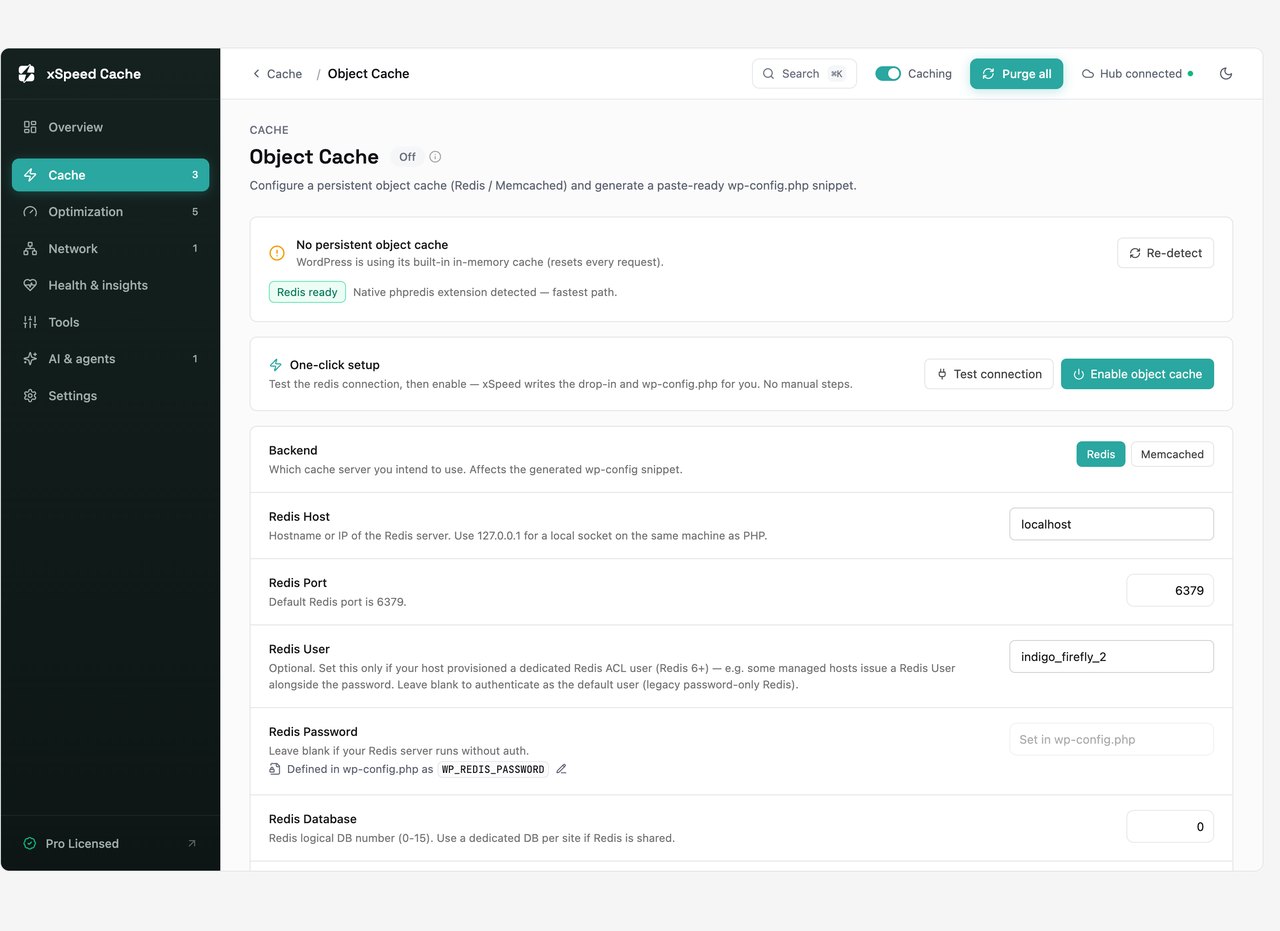This screenshot has height=931, width=1280.
Task: Click the Redis Host field
Action: pos(1111,524)
